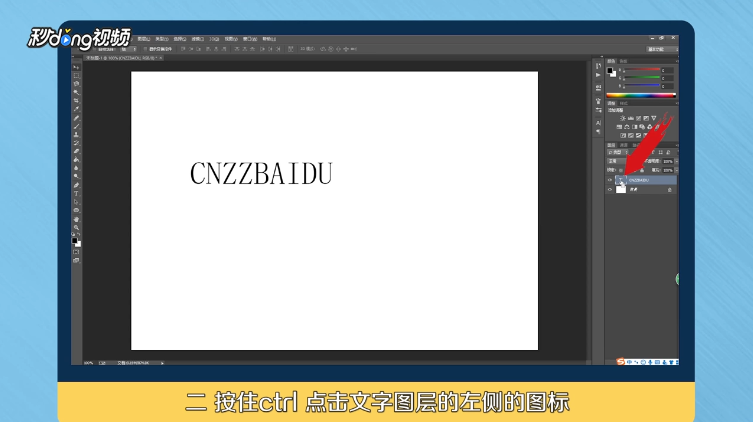This screenshot has height=422, width=753.
Task: Select the Magic Wand tool
Action: [76, 92]
